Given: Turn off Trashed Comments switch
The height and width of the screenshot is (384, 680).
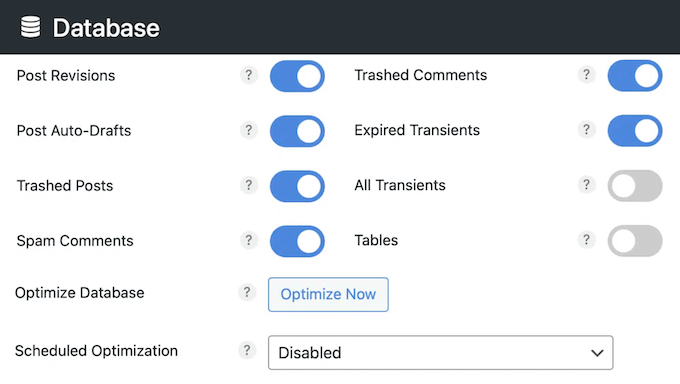Looking at the screenshot, I should pyautogui.click(x=635, y=75).
